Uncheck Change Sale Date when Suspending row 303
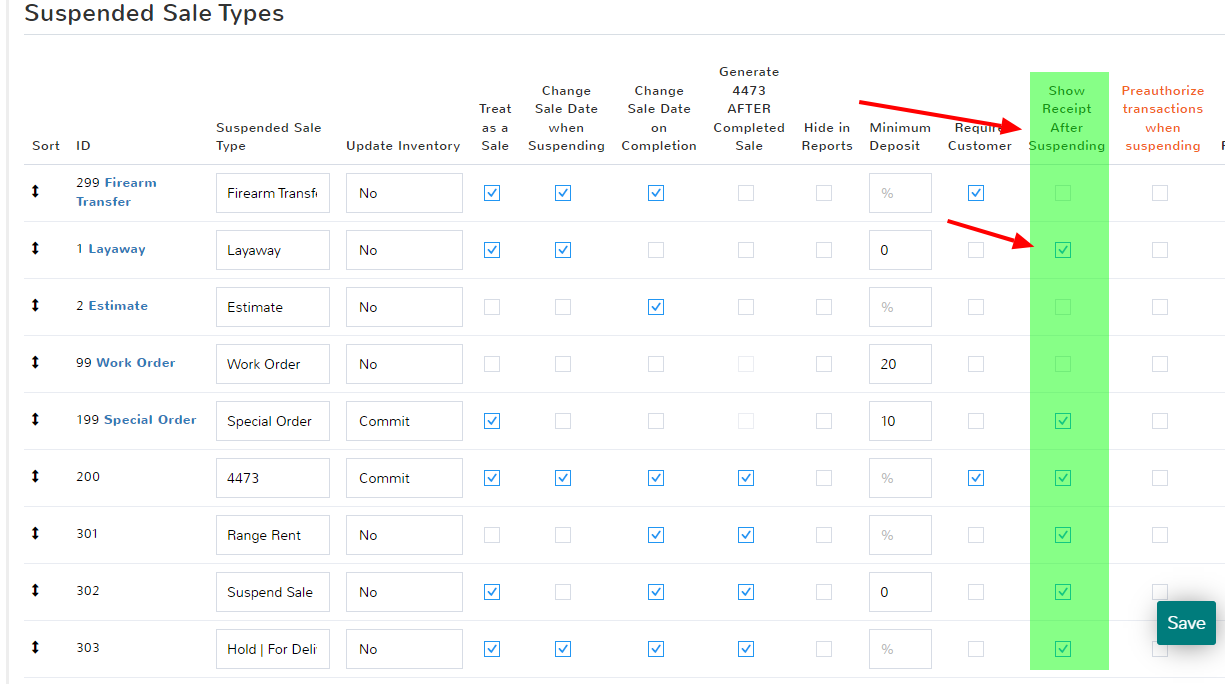 (x=563, y=649)
